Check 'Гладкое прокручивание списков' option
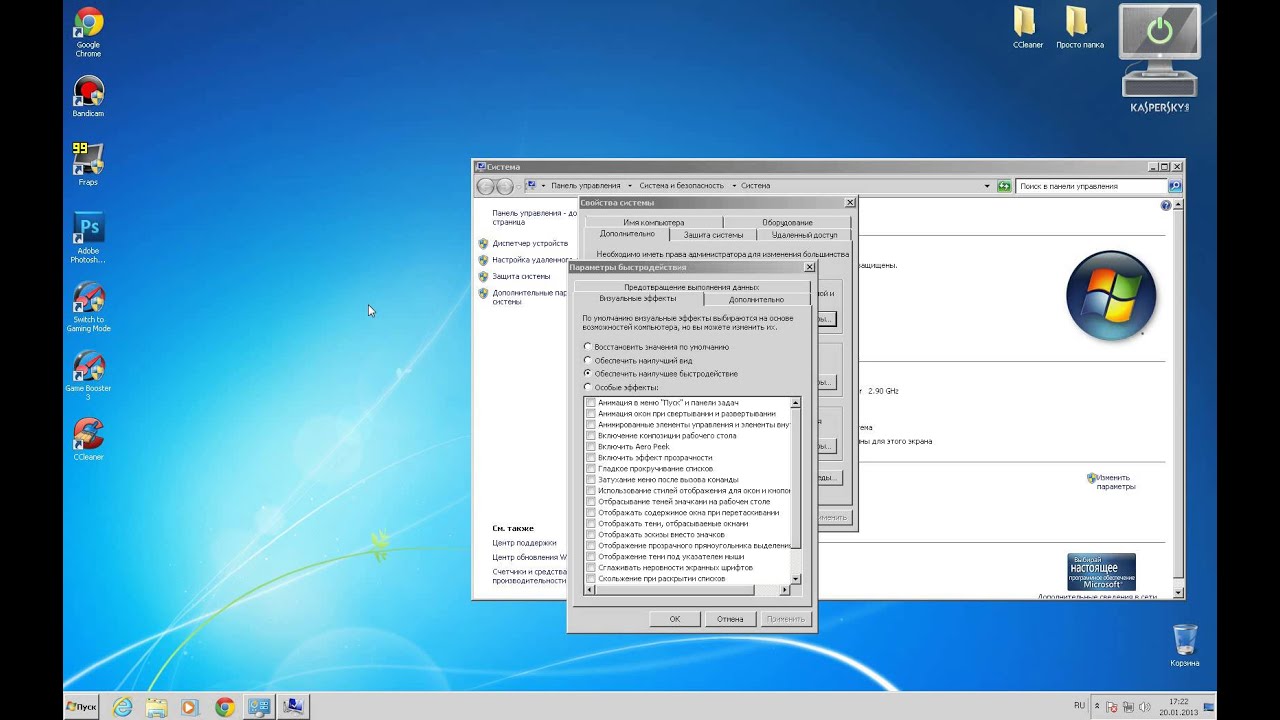 click(x=591, y=468)
